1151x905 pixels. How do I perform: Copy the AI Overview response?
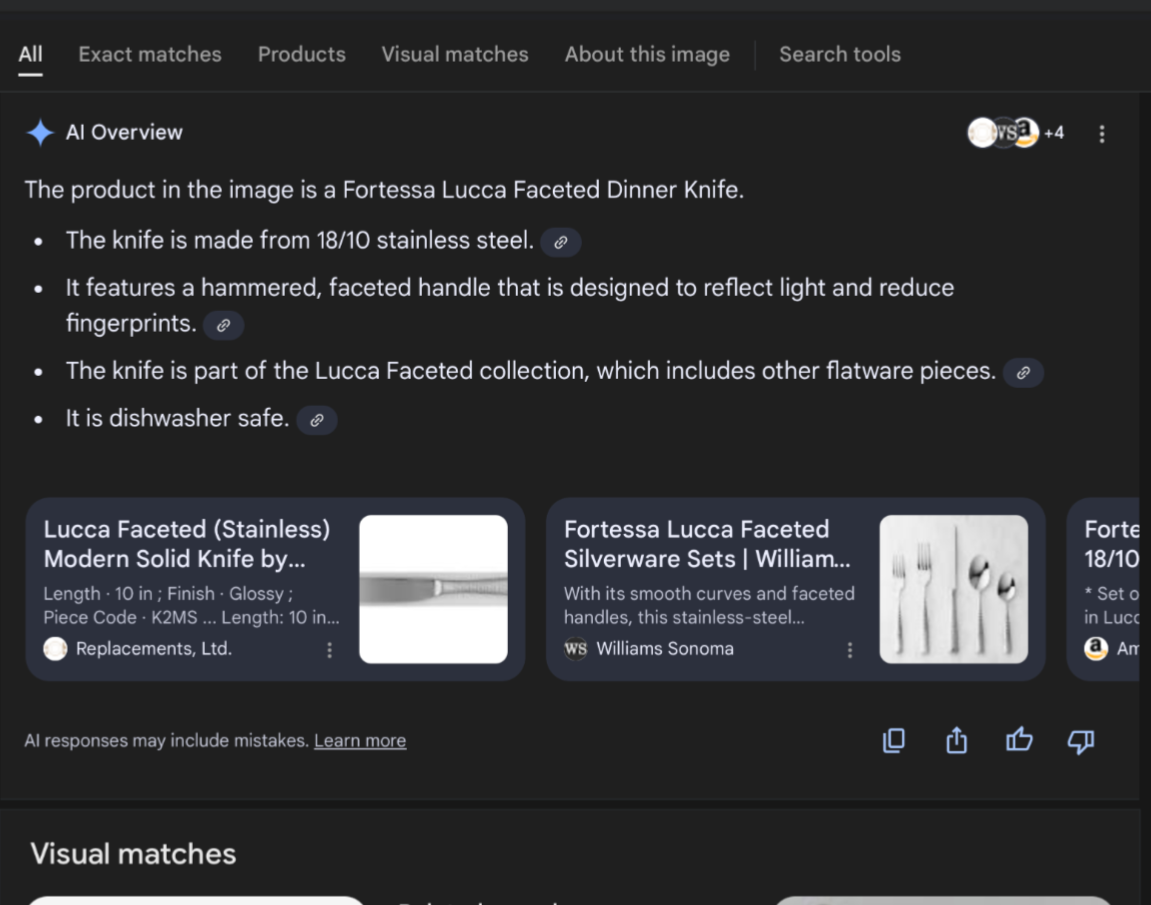(894, 740)
